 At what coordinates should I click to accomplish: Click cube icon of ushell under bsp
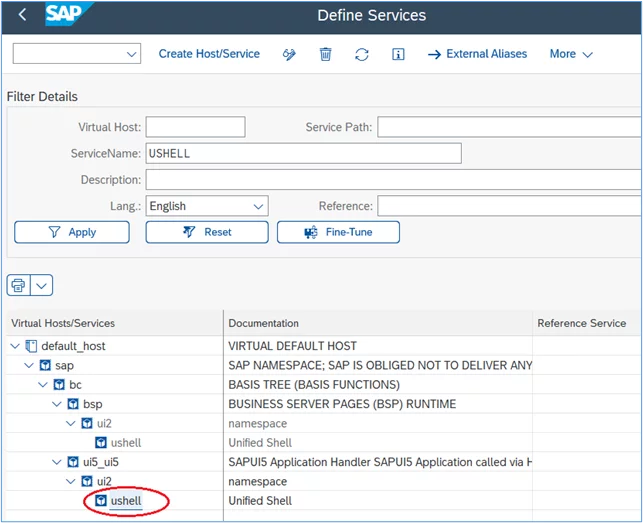(x=101, y=443)
